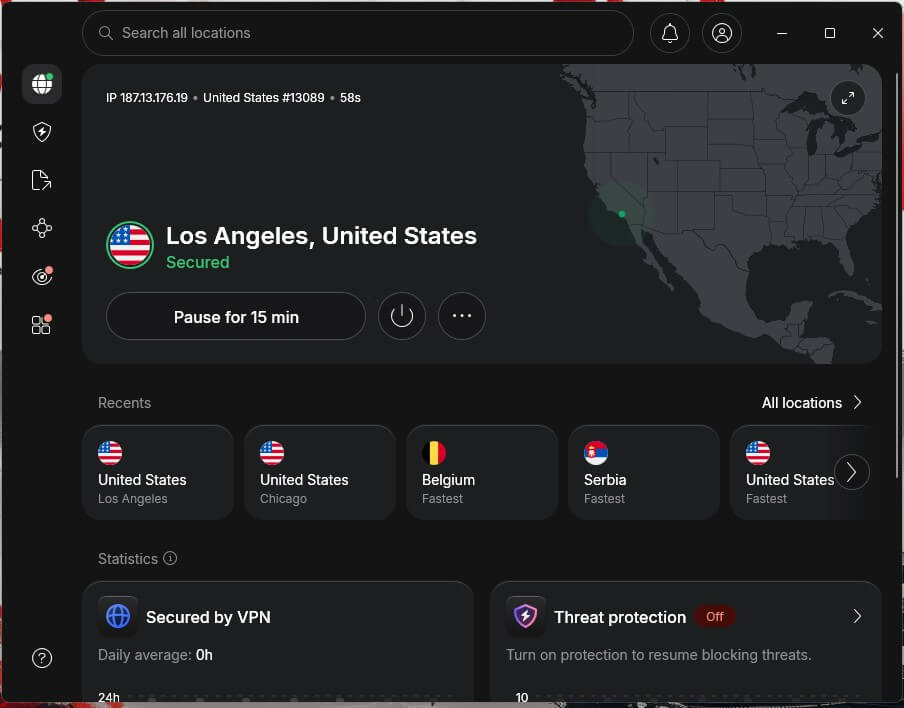Connect to Serbia Fastest recent
This screenshot has width=904, height=708.
pyautogui.click(x=644, y=472)
